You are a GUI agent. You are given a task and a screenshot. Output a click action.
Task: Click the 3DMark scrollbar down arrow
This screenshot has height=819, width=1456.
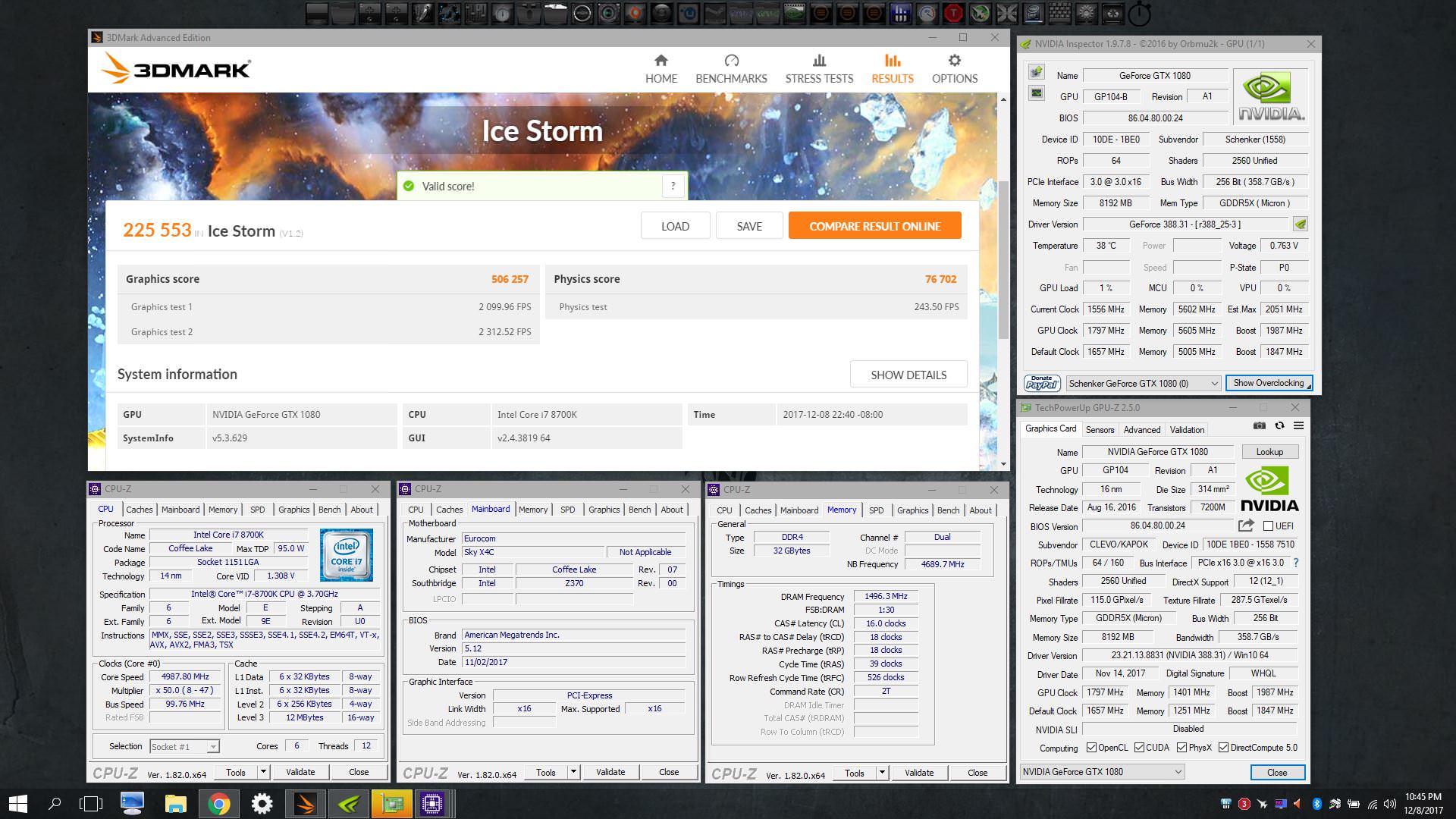click(1003, 464)
